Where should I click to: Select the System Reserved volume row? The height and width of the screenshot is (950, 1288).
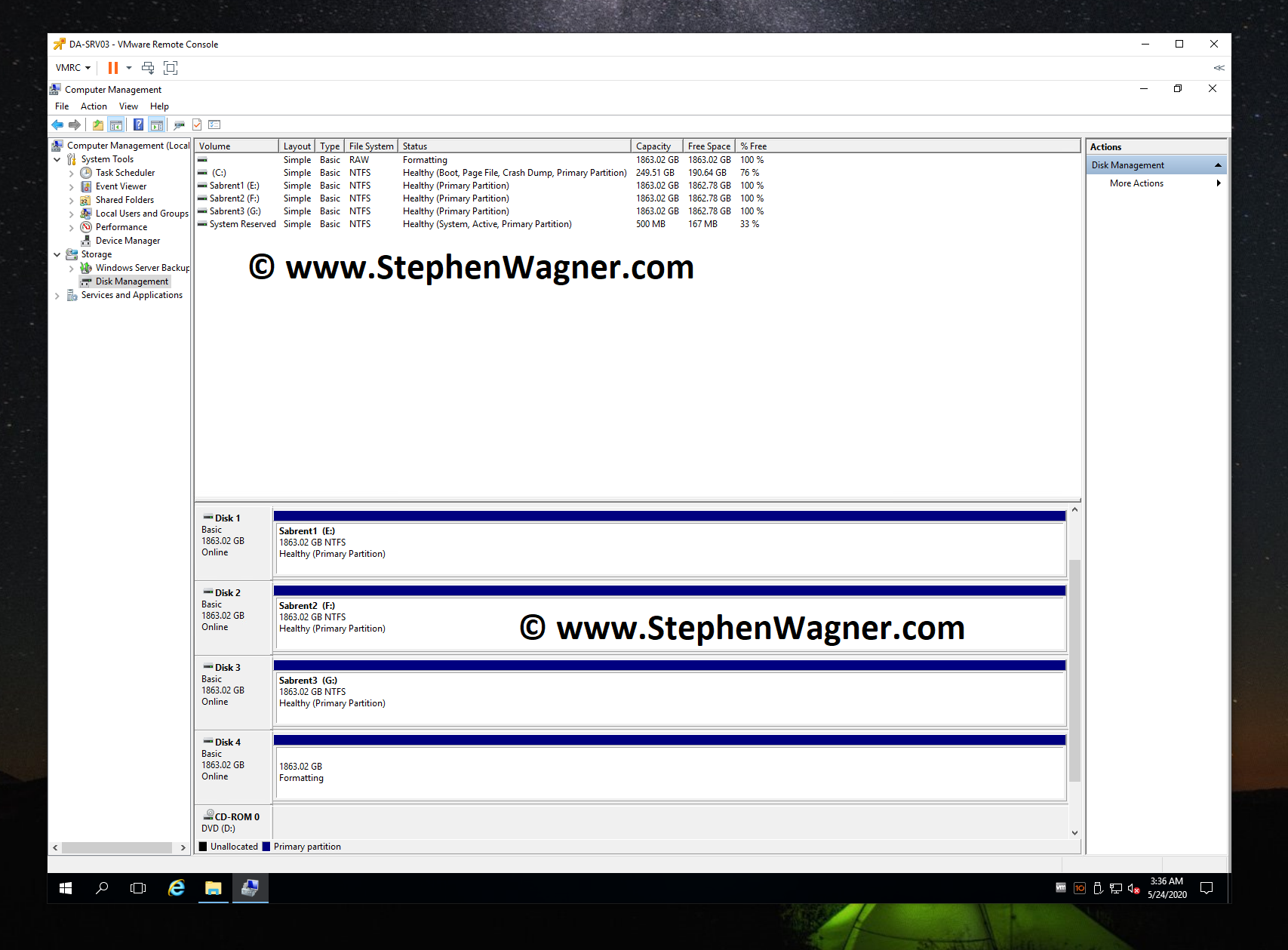[x=638, y=224]
